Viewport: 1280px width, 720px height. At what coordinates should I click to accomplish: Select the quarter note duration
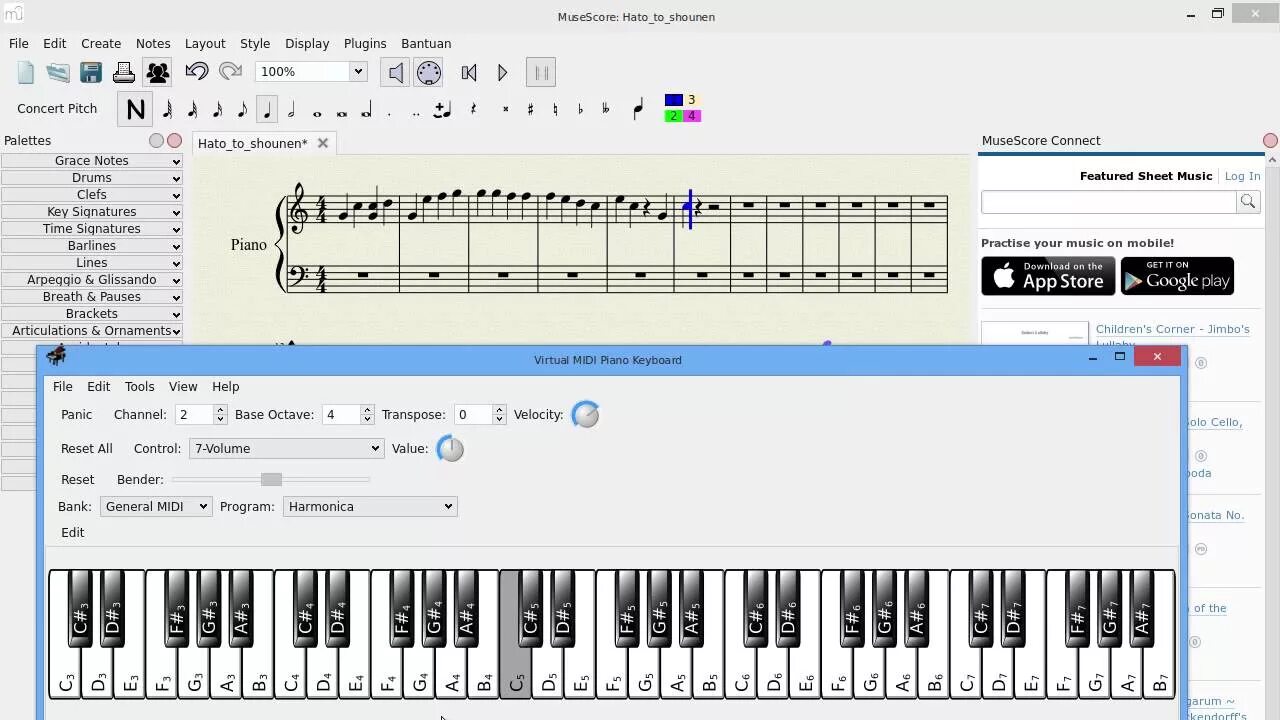(x=267, y=110)
